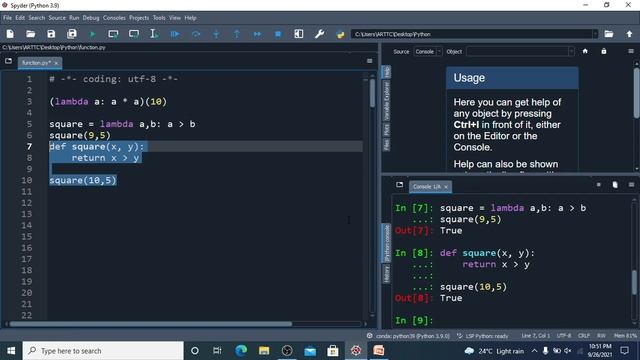
Task: Open the Source Console dropdown
Action: click(x=428, y=51)
